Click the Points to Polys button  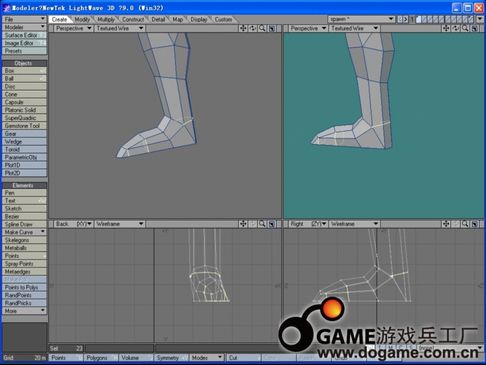pos(24,287)
